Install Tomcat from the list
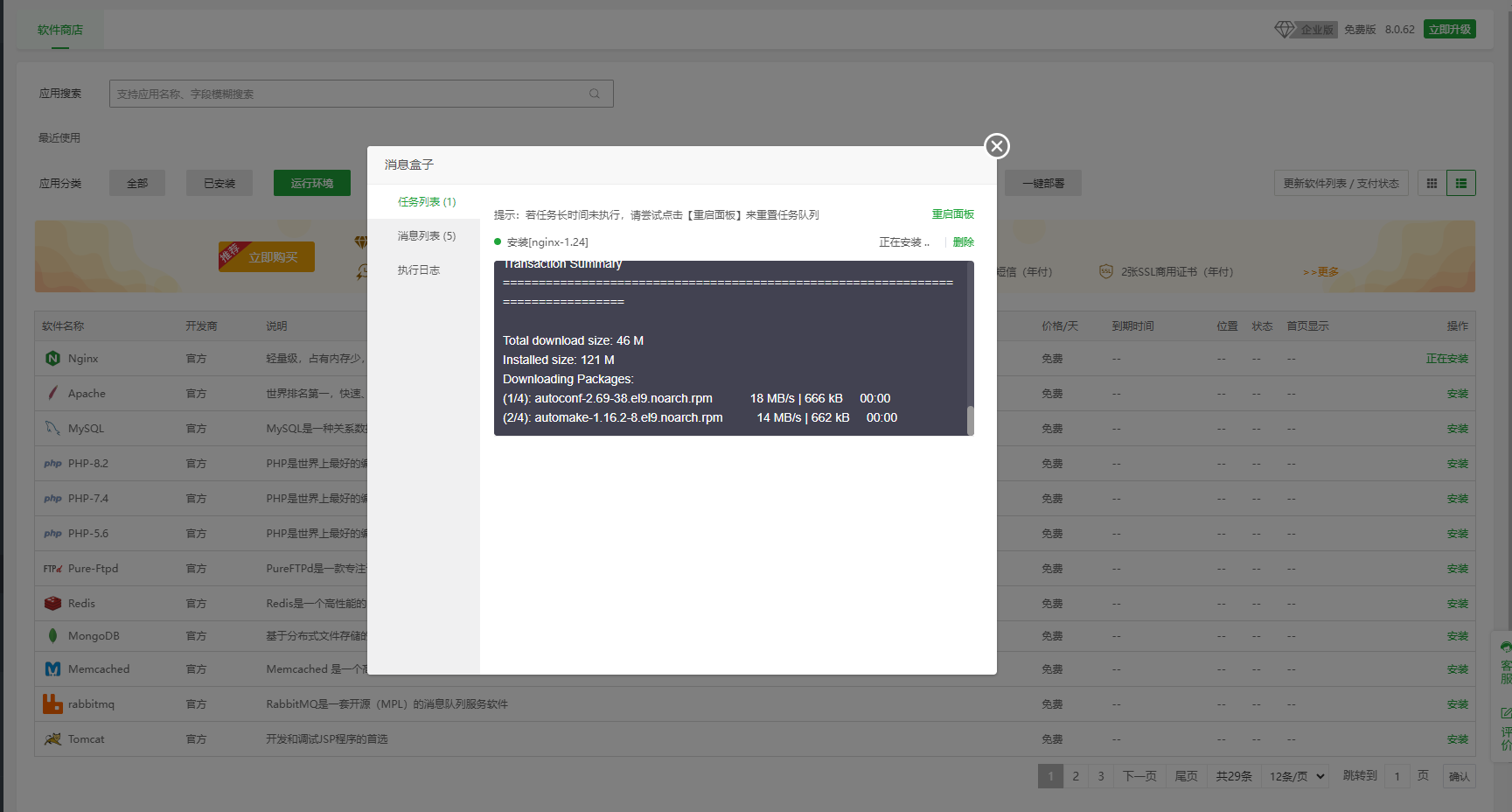Screen dimensions: 1512x812 pyautogui.click(x=1457, y=739)
